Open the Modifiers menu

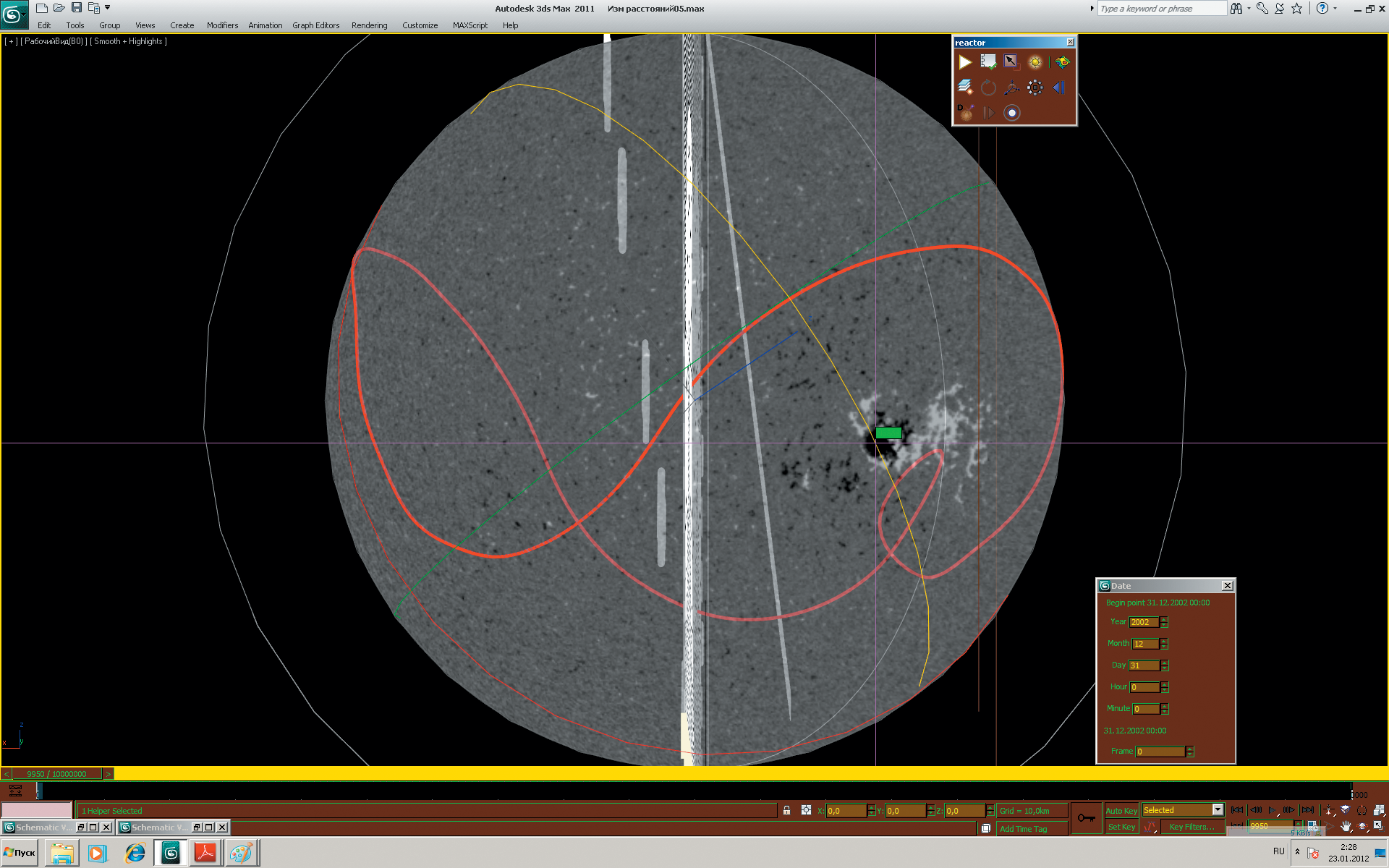pos(222,25)
